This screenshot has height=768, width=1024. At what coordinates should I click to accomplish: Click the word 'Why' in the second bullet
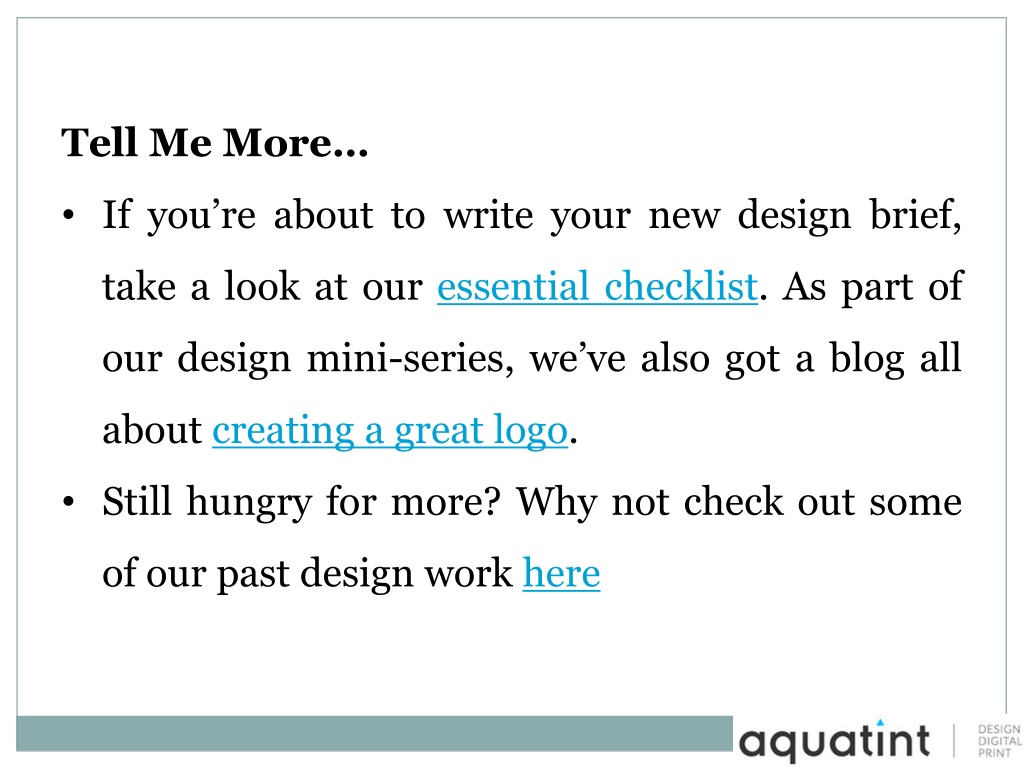[x=556, y=503]
